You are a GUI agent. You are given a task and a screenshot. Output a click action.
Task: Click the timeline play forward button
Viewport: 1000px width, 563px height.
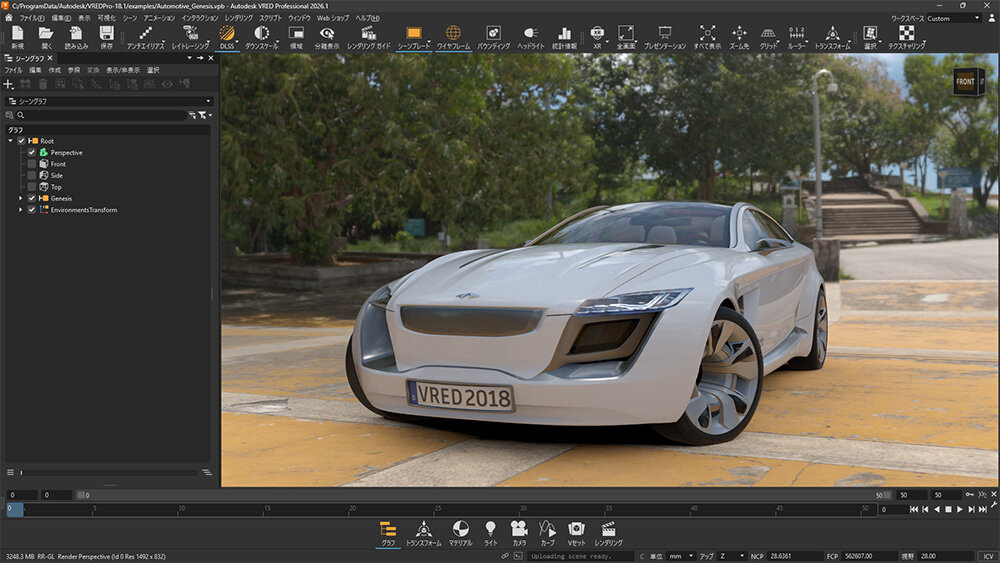pos(959,509)
